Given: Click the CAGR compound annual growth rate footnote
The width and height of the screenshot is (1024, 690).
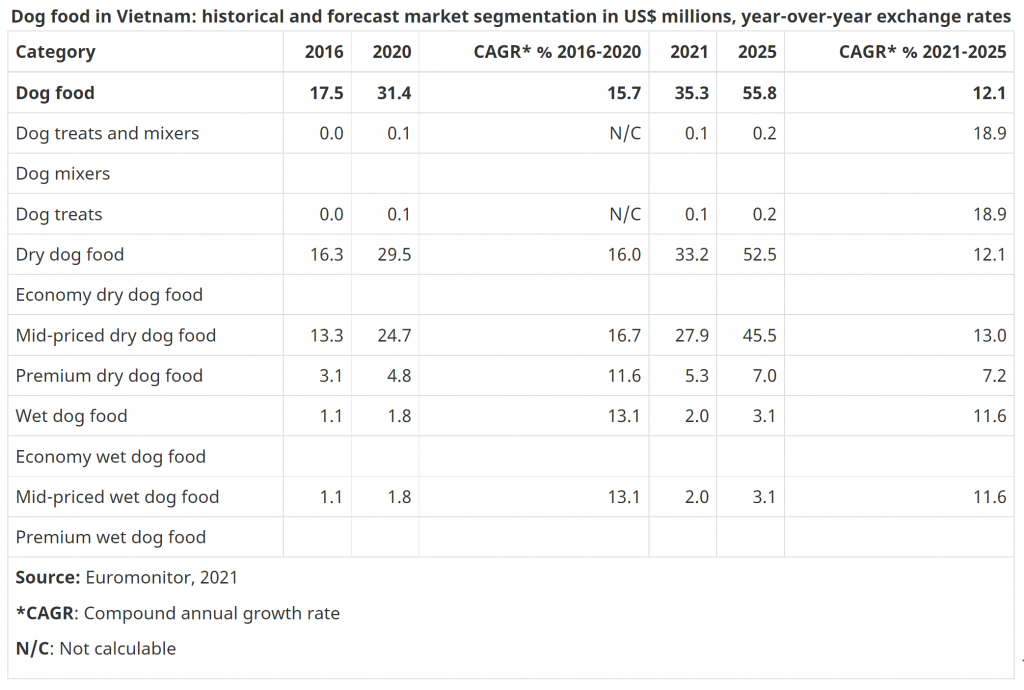Looking at the screenshot, I should 178,613.
